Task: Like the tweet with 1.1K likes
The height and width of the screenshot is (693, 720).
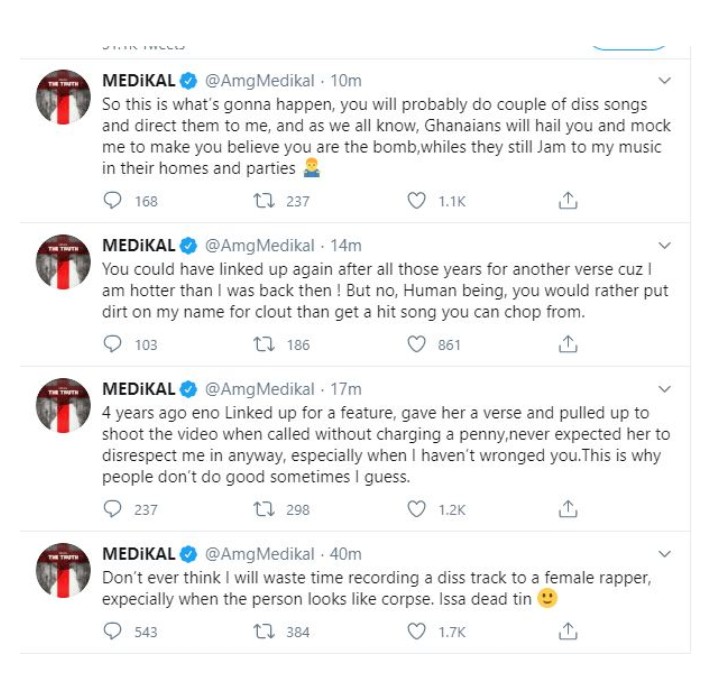Action: pos(417,201)
